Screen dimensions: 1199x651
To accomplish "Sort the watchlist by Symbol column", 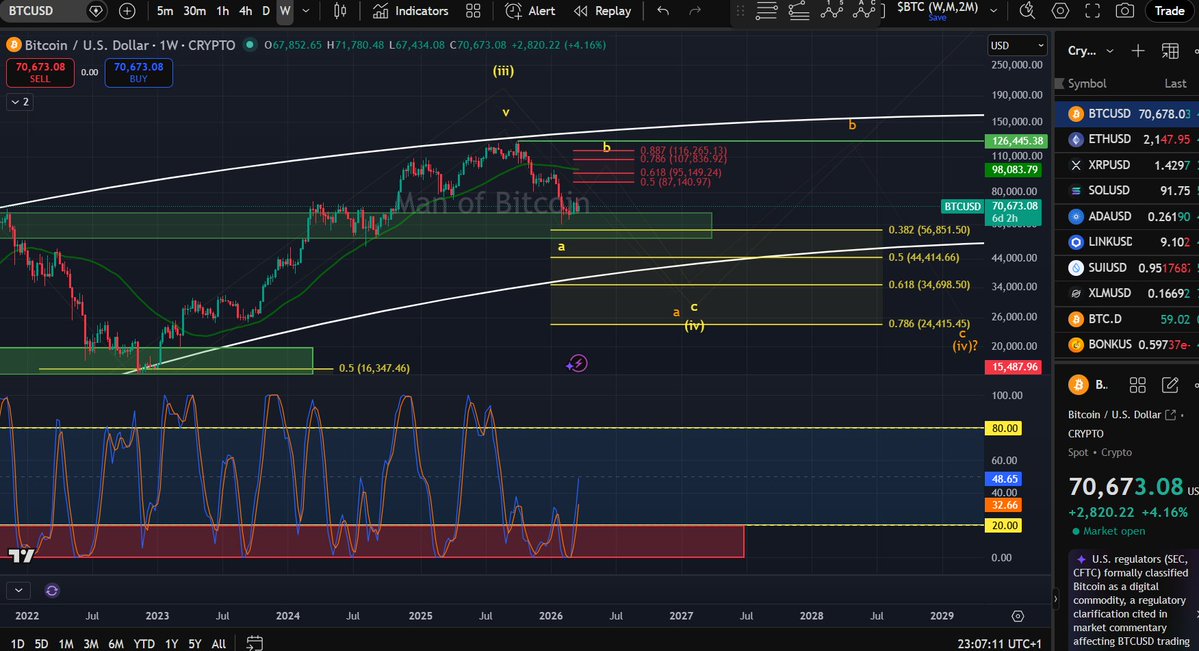I will (x=1087, y=83).
